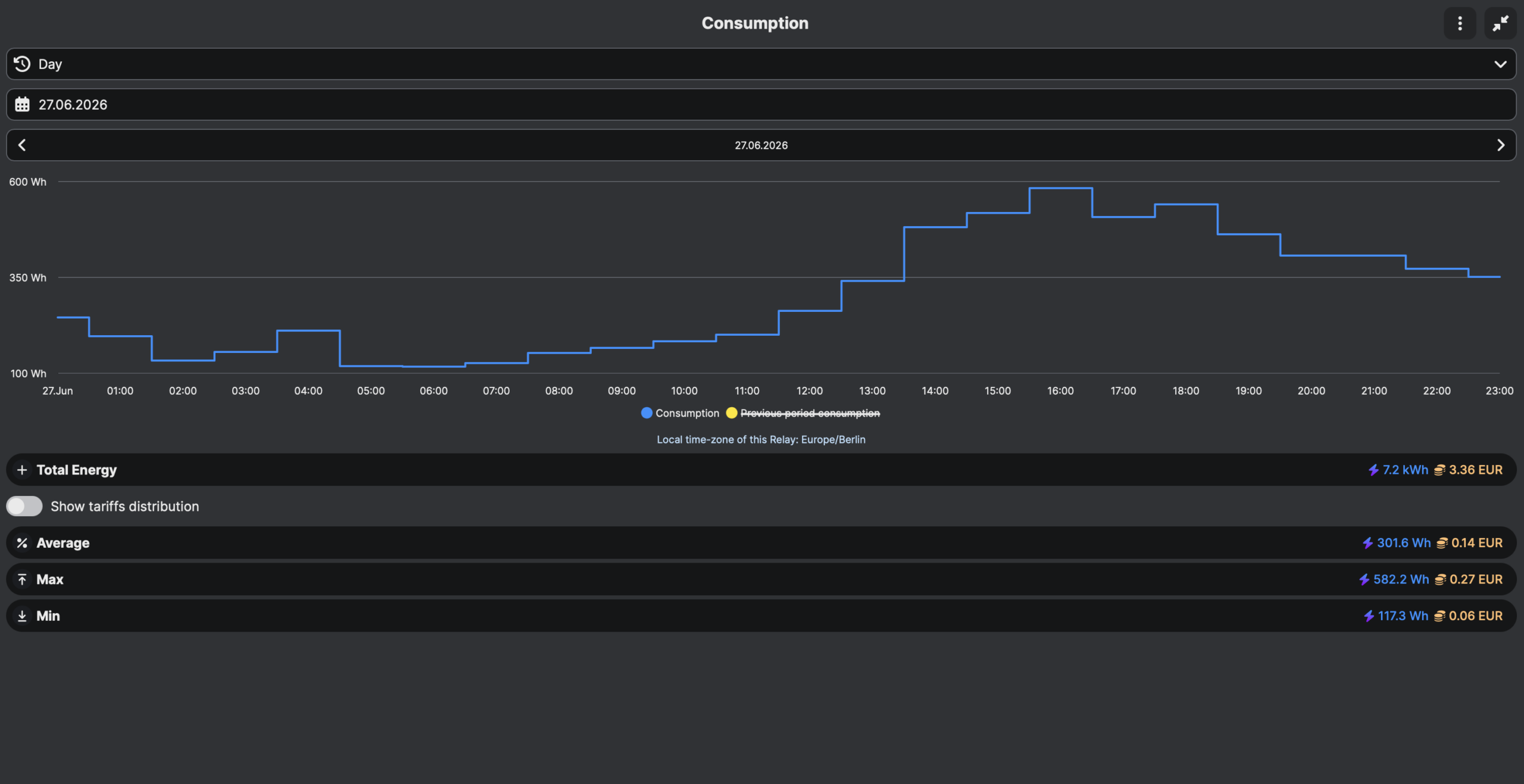Open the Day period selector field
1524x784 pixels.
(761, 64)
